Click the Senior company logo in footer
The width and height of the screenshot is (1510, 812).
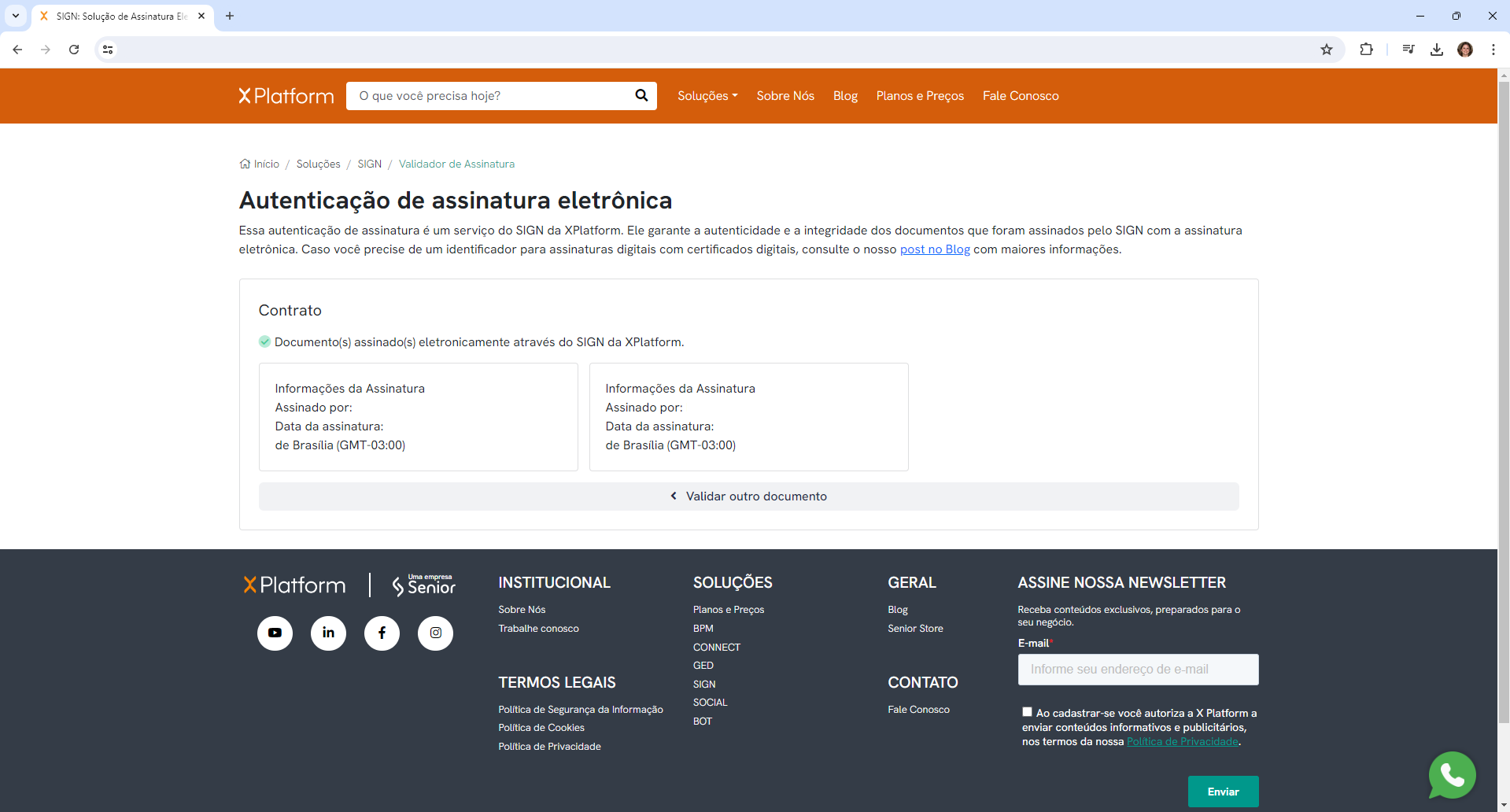pos(423,585)
